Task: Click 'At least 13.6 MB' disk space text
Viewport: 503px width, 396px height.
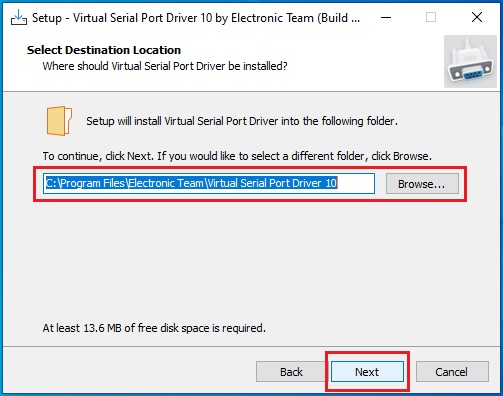Action: (154, 328)
